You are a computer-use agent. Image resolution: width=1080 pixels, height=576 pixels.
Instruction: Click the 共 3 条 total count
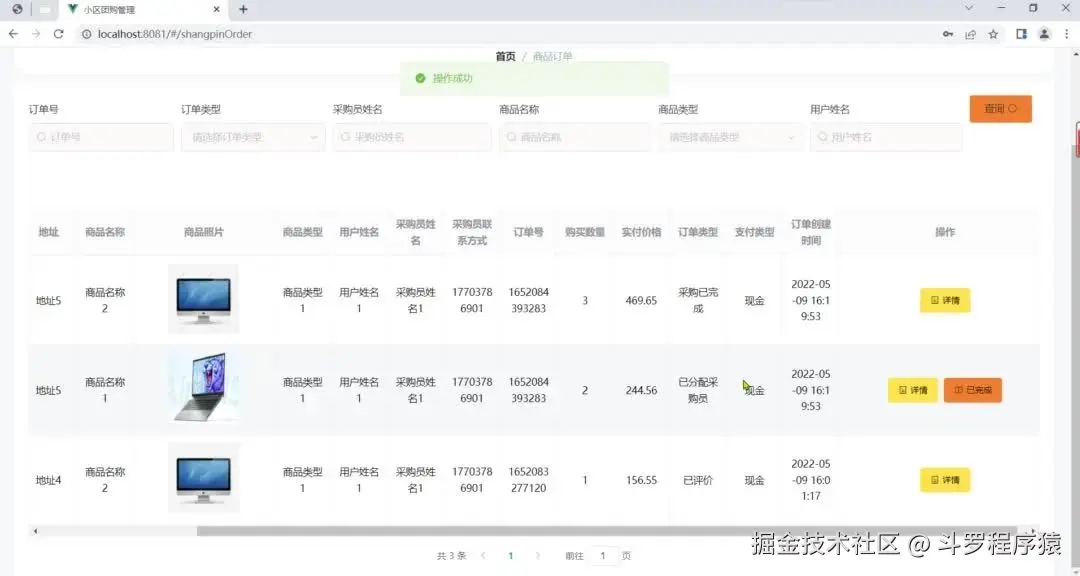pyautogui.click(x=451, y=555)
